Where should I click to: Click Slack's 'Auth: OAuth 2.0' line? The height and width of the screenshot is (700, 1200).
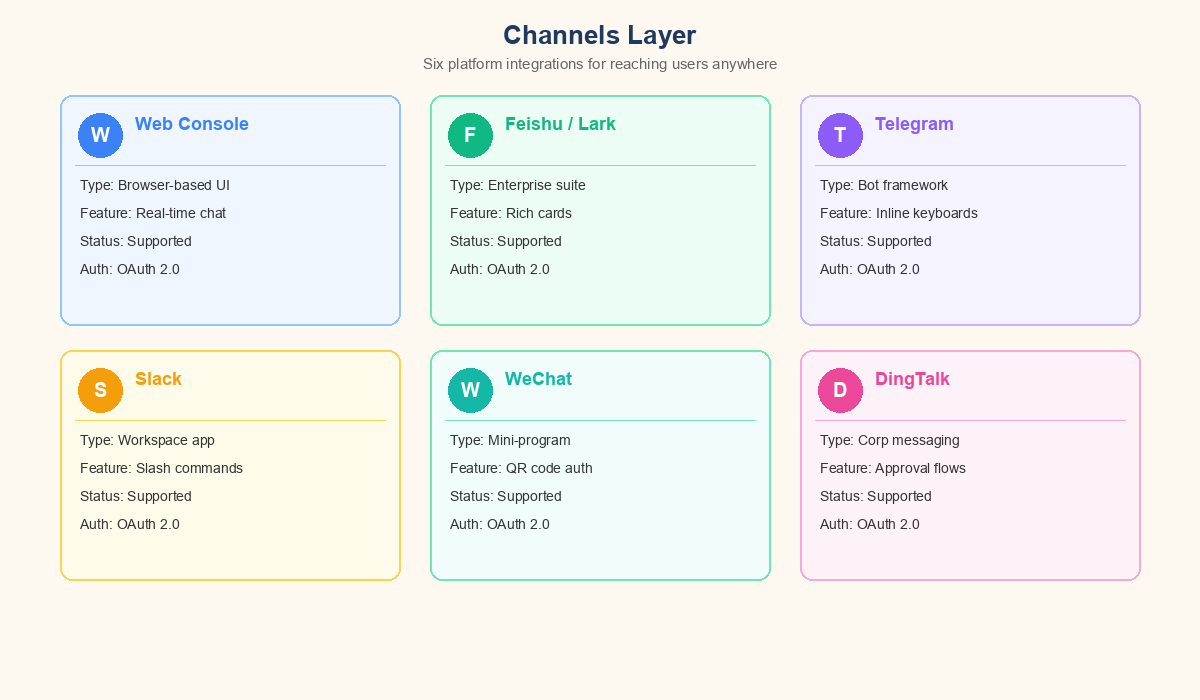coord(130,524)
